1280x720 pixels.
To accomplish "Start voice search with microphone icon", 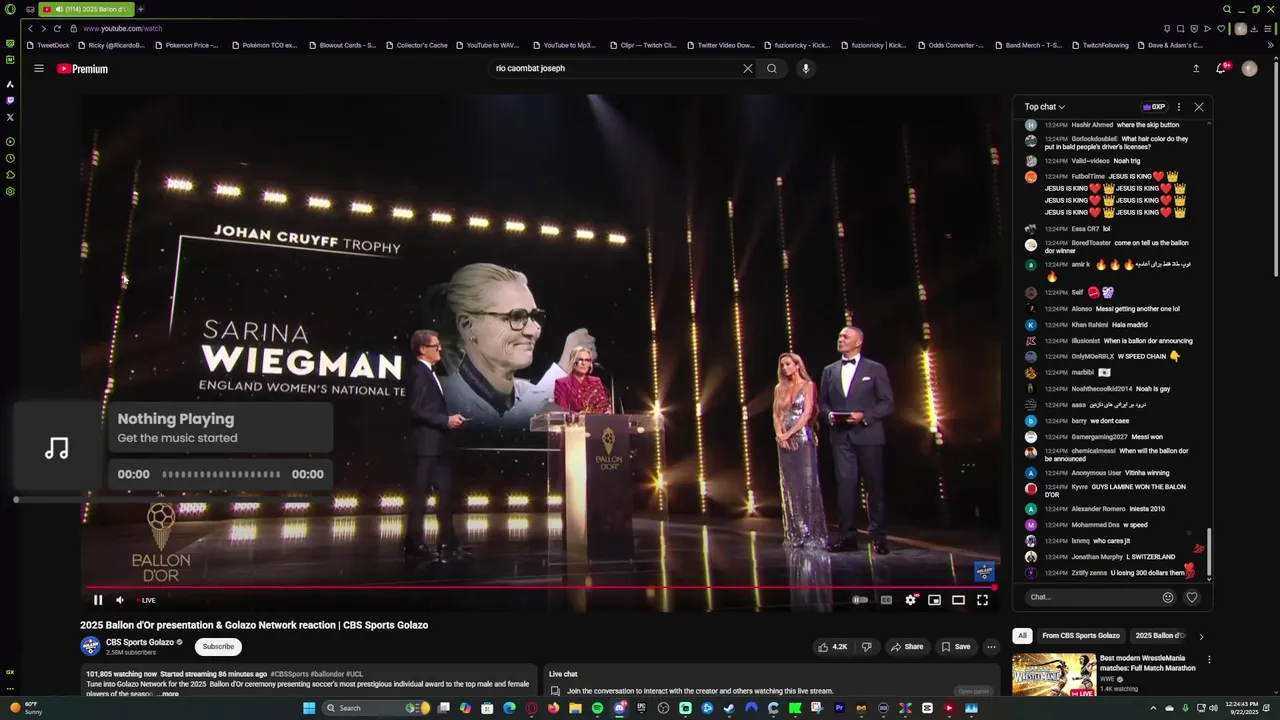I will [805, 68].
